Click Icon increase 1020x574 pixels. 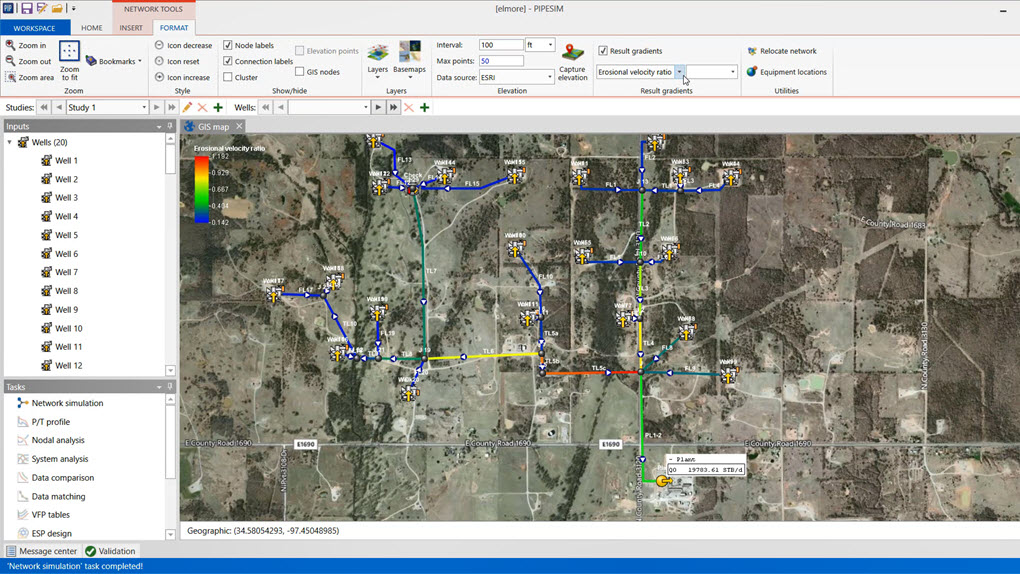tap(182, 77)
